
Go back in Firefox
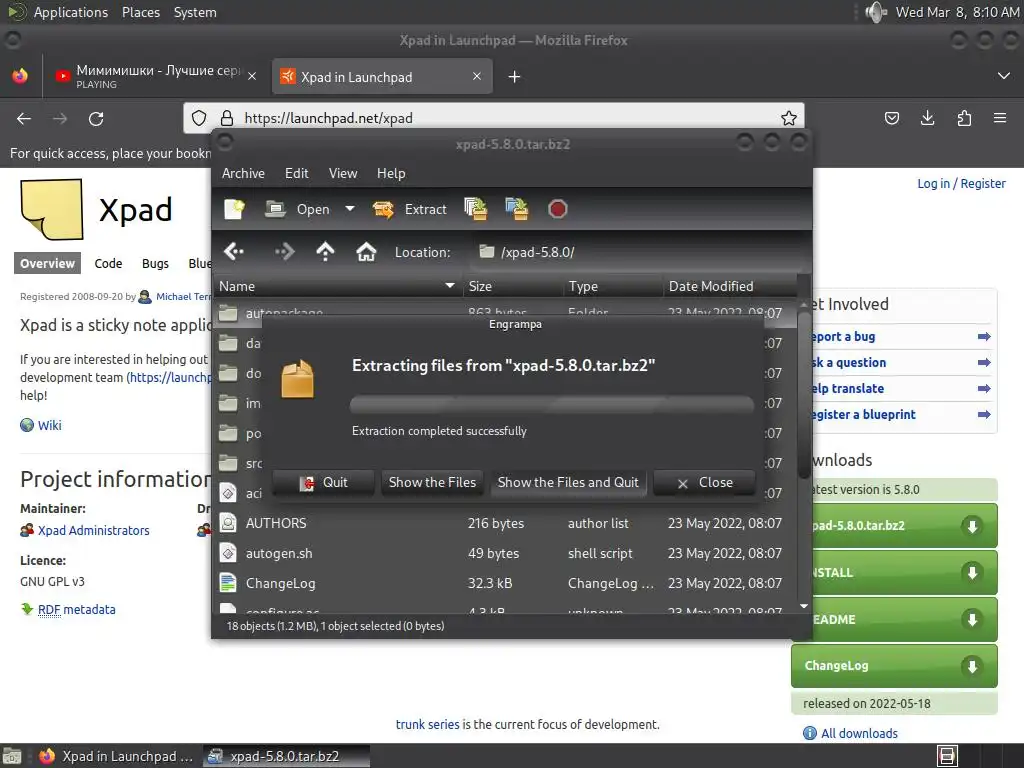point(24,118)
